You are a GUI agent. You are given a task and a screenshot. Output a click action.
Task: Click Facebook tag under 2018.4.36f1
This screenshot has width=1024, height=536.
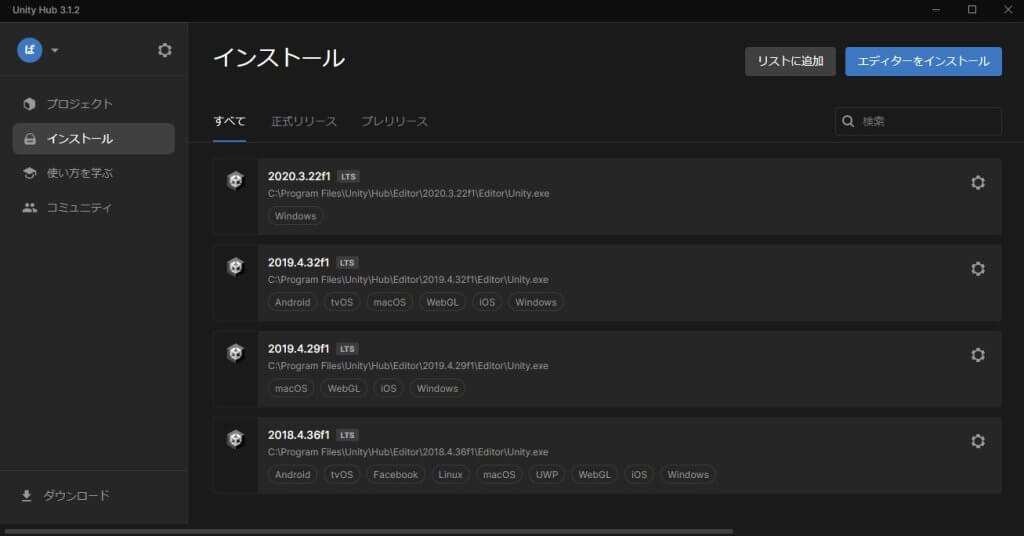coord(395,475)
